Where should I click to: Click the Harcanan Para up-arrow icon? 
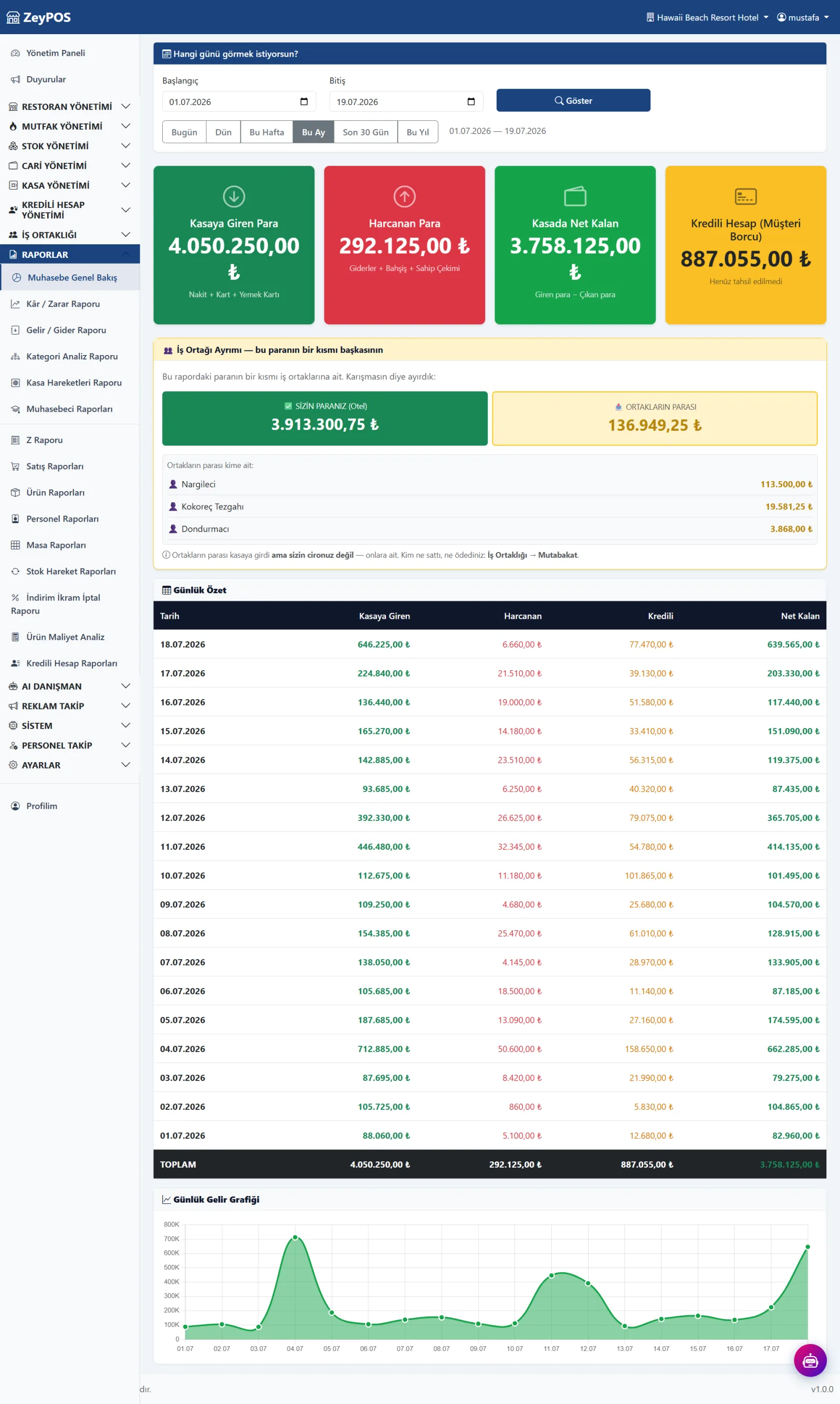click(x=404, y=196)
